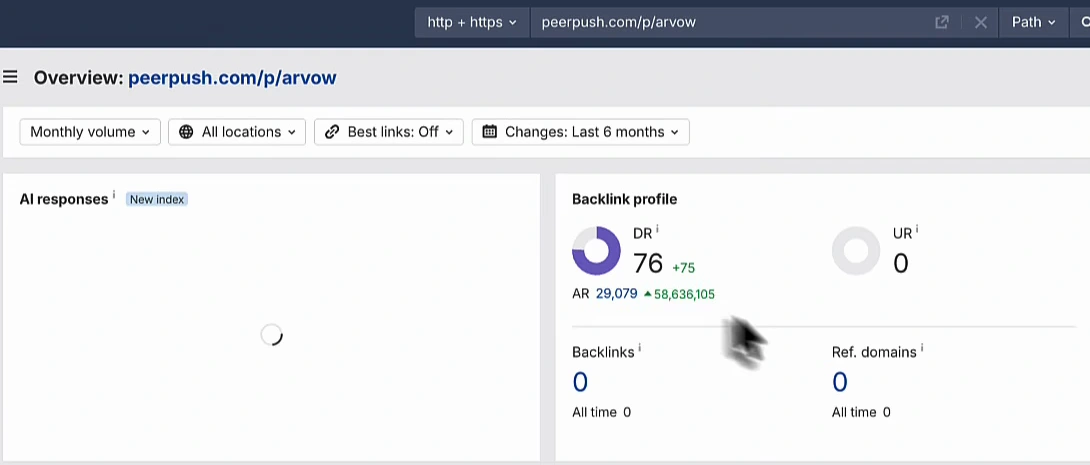Show info tooltip for AI responses
The height and width of the screenshot is (465, 1090).
pos(114,195)
